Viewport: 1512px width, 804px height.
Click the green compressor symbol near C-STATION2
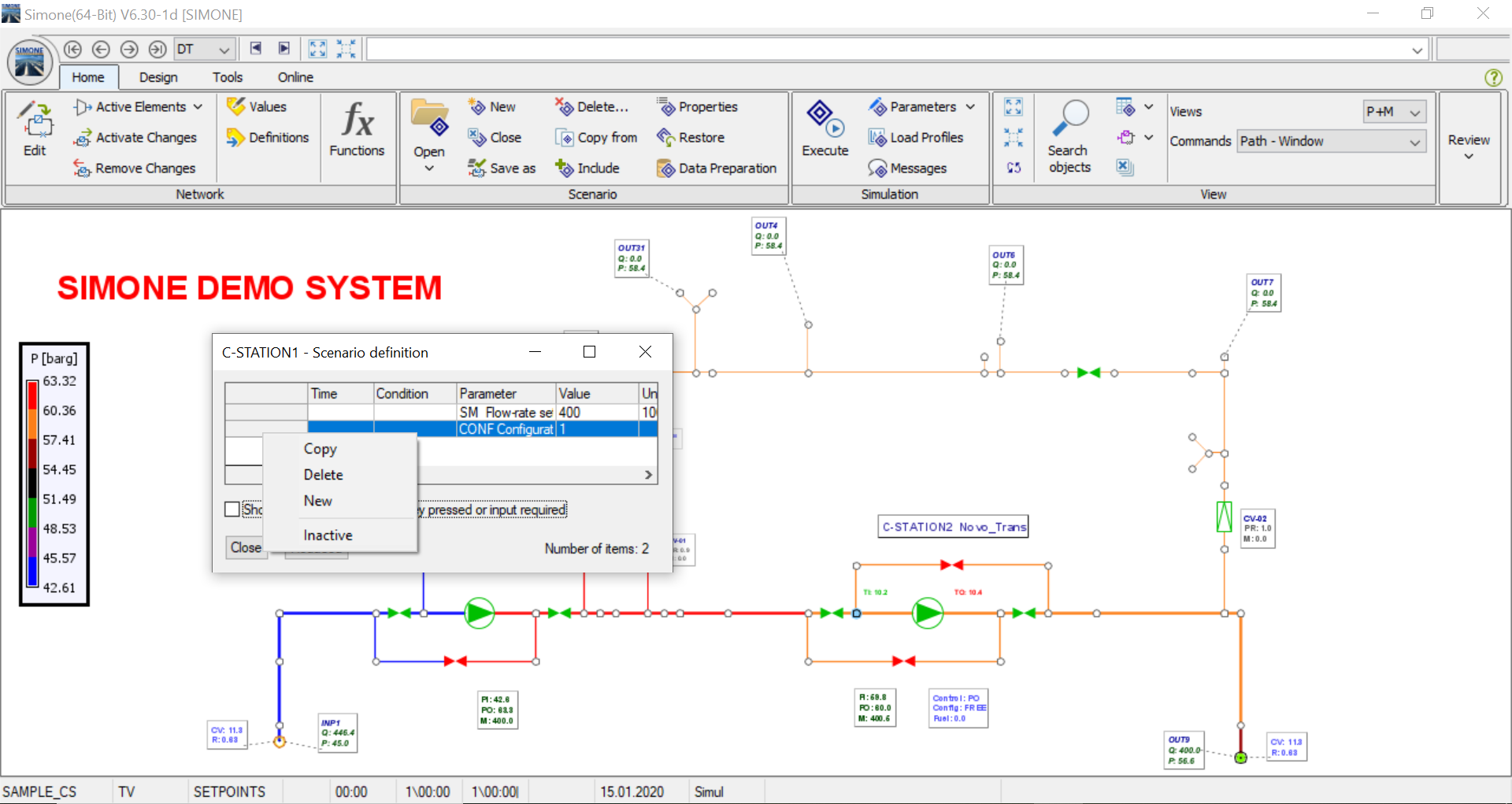[x=928, y=613]
